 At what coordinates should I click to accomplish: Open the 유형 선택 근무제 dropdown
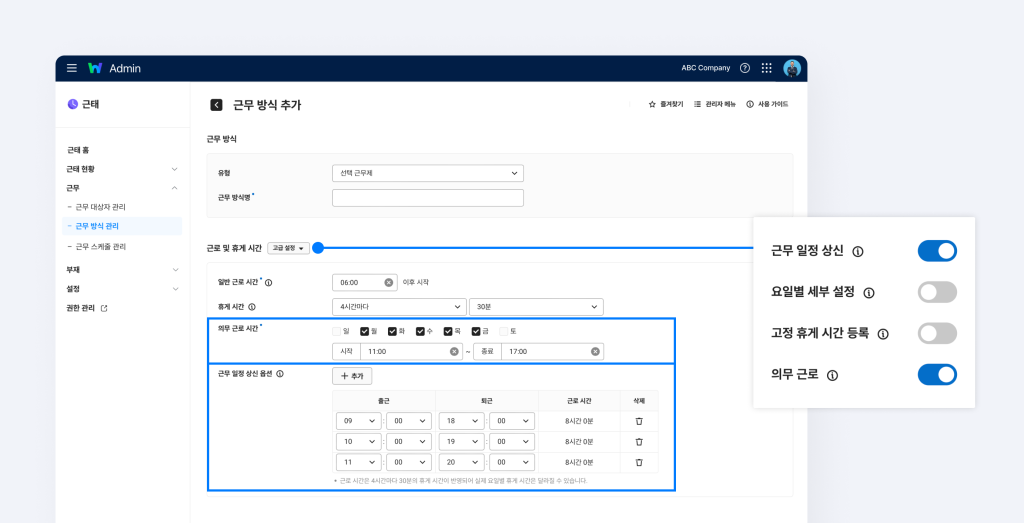428,173
